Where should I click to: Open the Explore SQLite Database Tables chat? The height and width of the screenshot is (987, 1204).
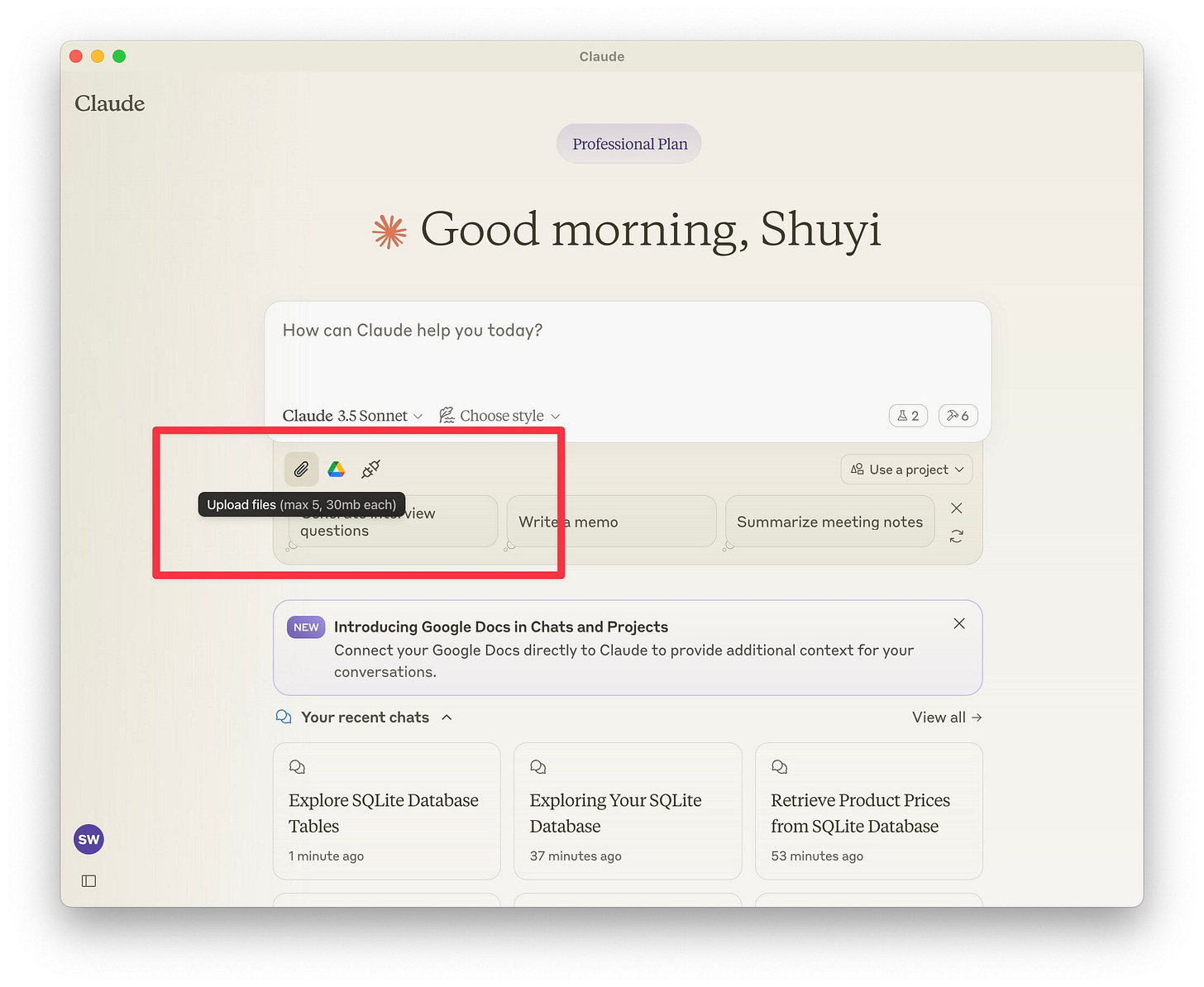pos(386,811)
